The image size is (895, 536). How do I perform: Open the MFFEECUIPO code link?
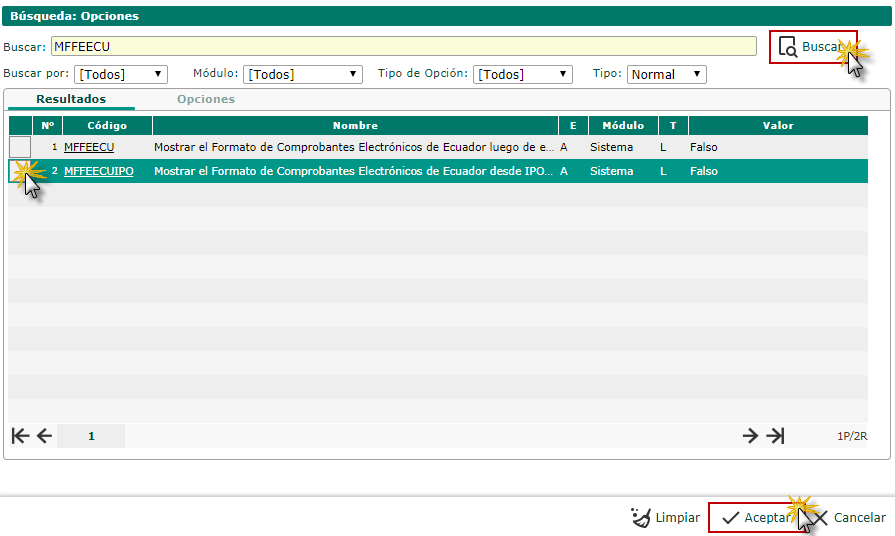(99, 171)
